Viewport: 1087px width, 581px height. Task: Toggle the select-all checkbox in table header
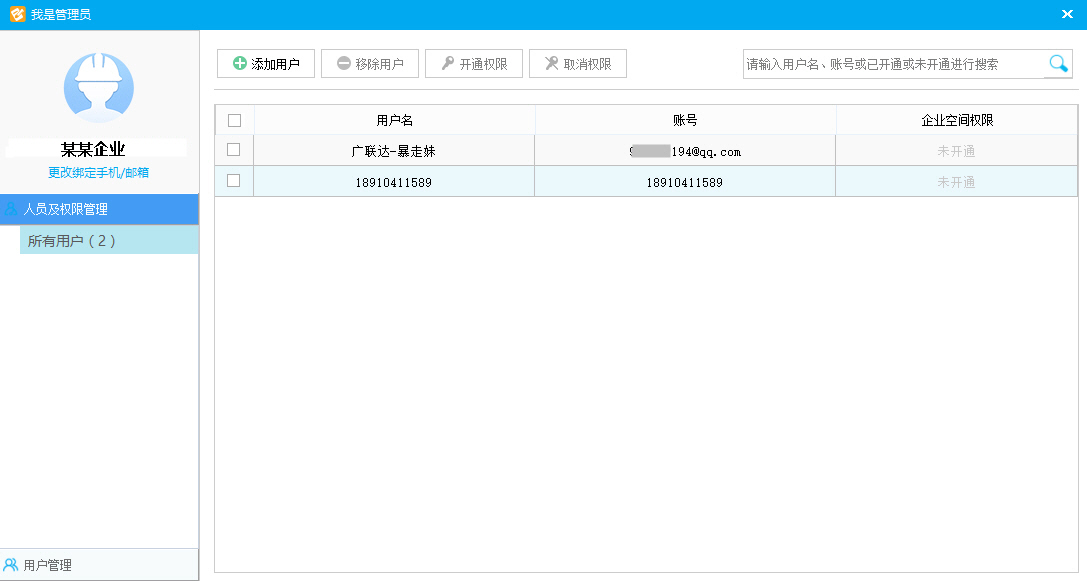click(x=234, y=120)
